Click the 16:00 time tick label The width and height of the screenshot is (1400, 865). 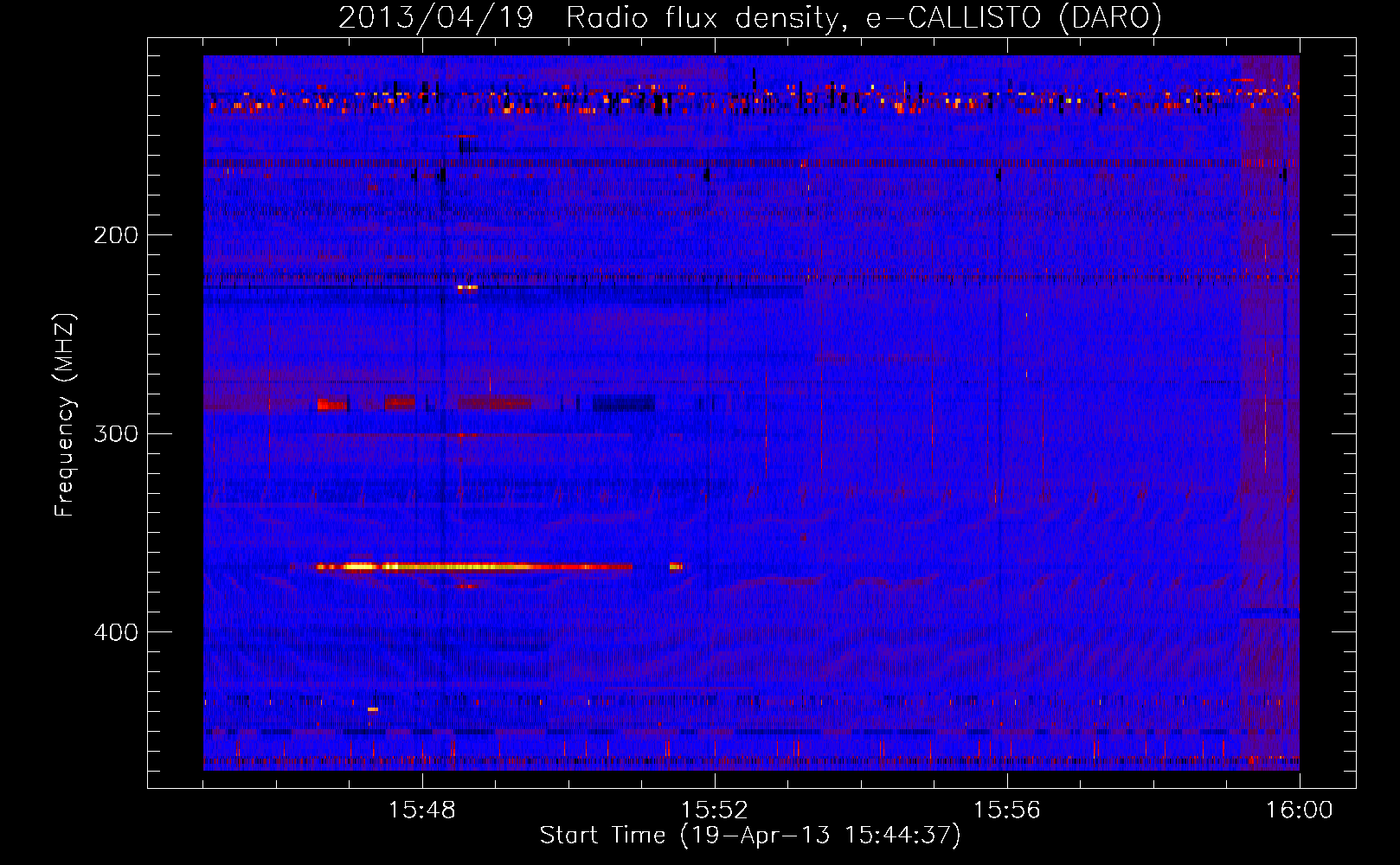coord(1300,810)
